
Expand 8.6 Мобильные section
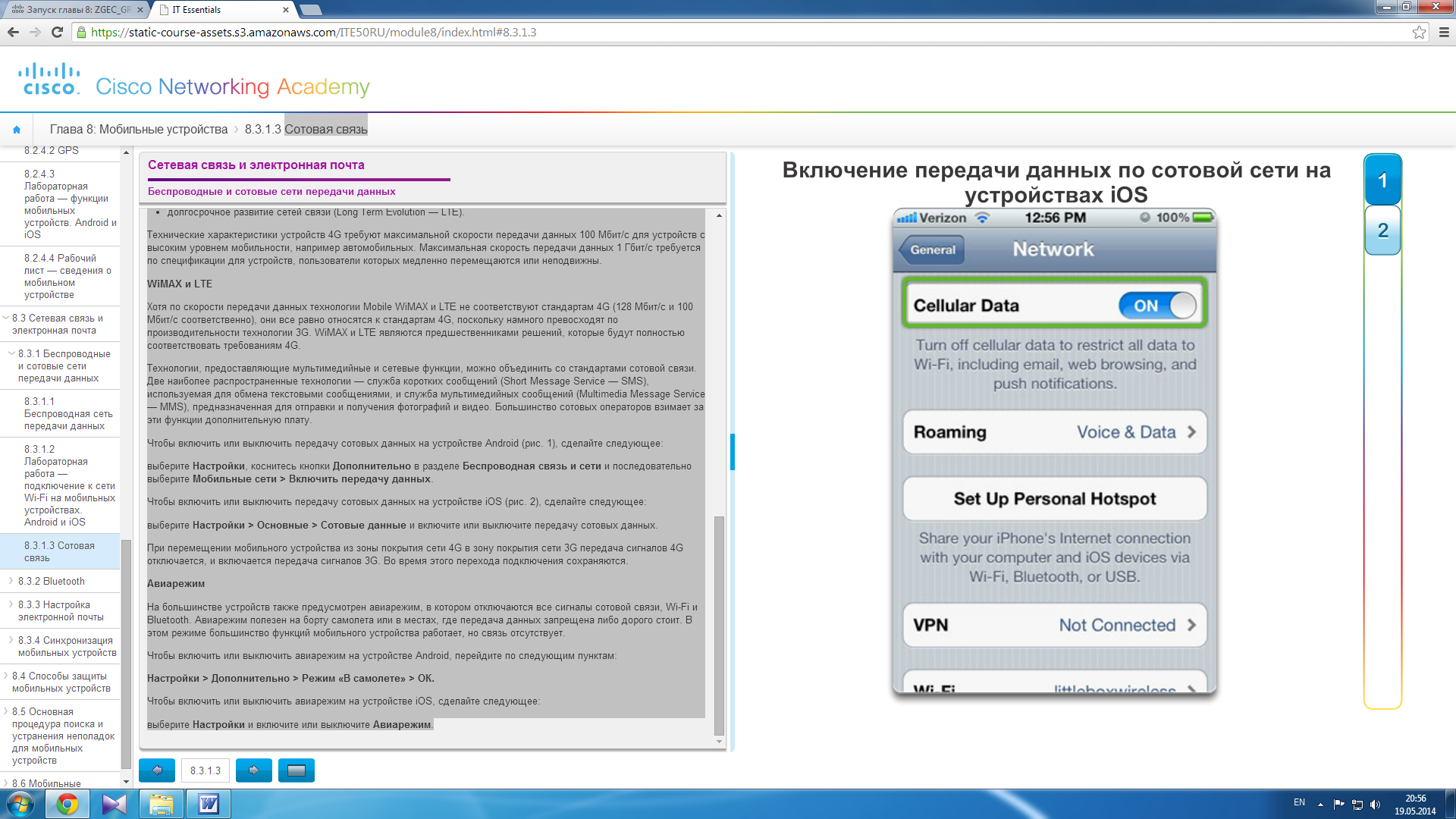(6, 783)
